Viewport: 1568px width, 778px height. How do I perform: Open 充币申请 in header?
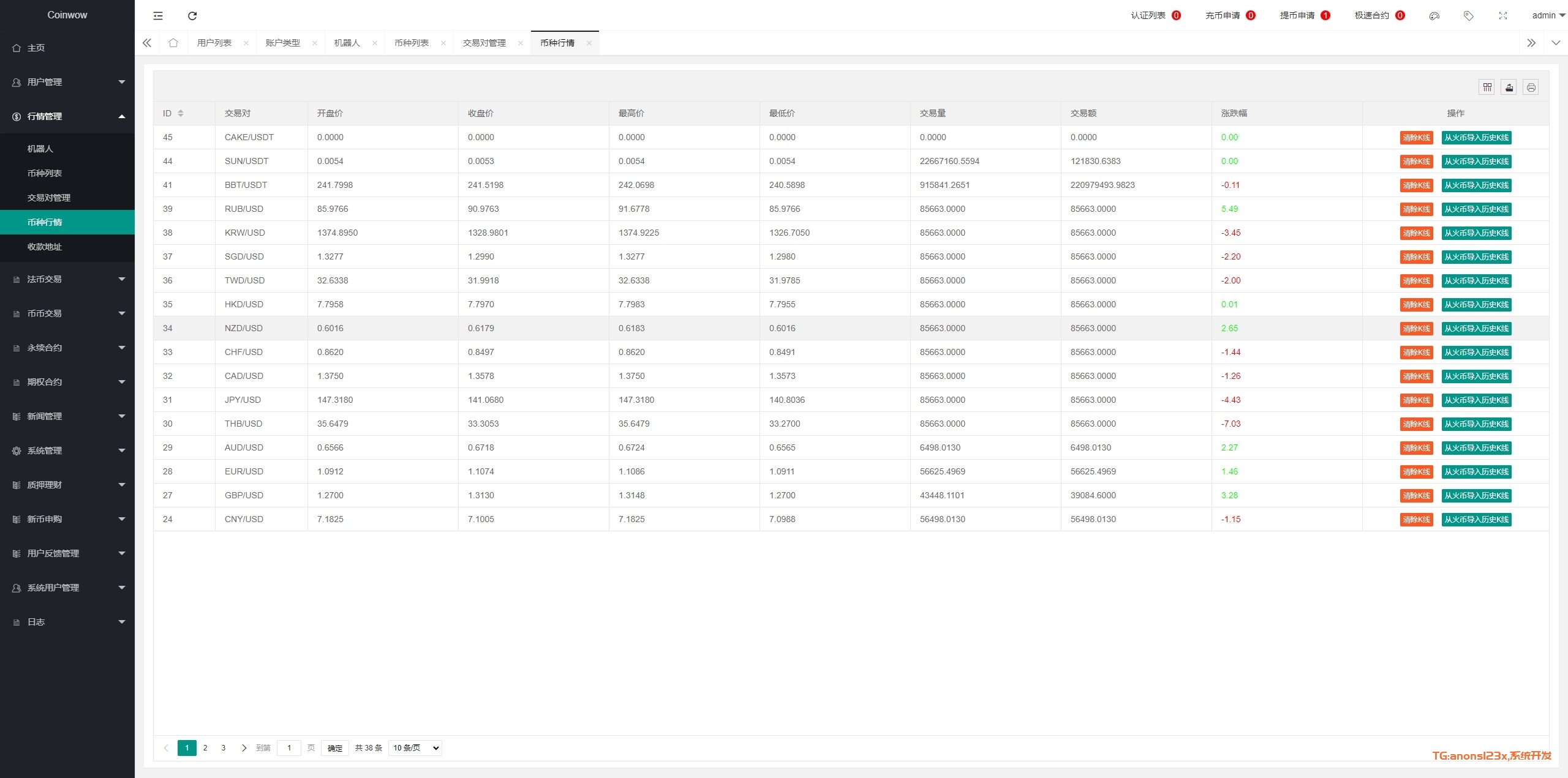pyautogui.click(x=1231, y=16)
